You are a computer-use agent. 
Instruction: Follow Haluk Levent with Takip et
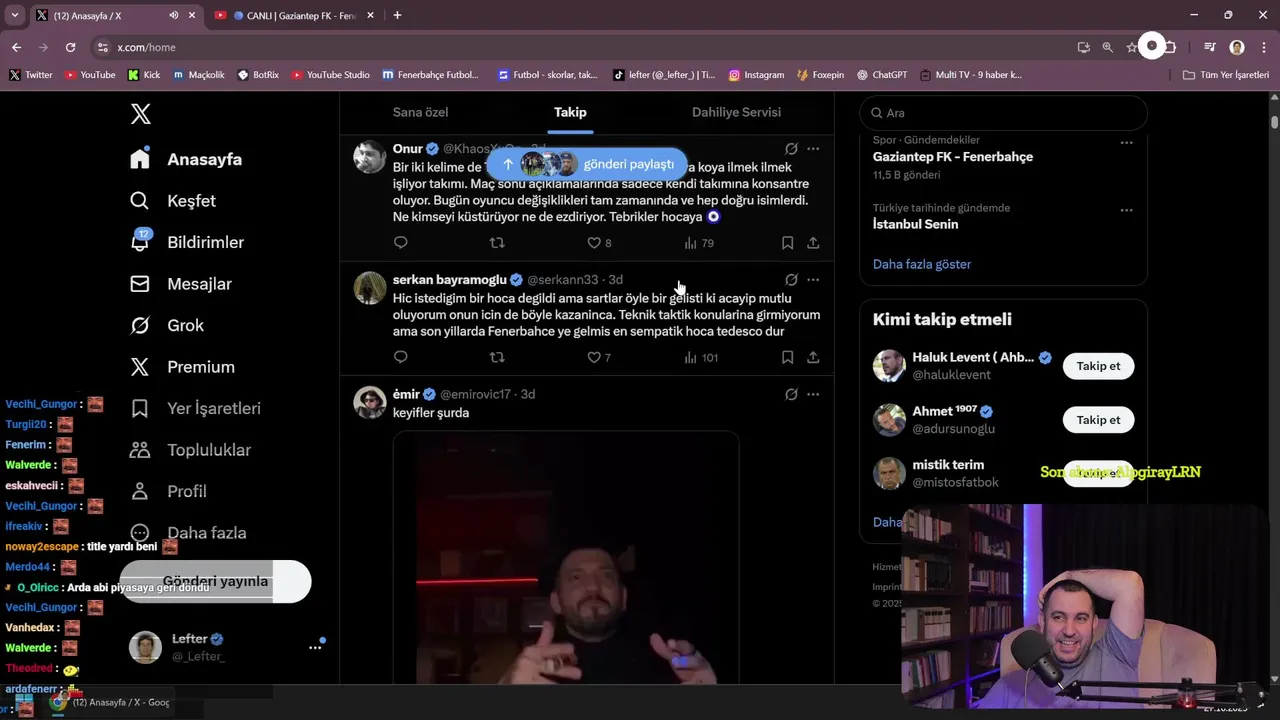pos(1098,366)
